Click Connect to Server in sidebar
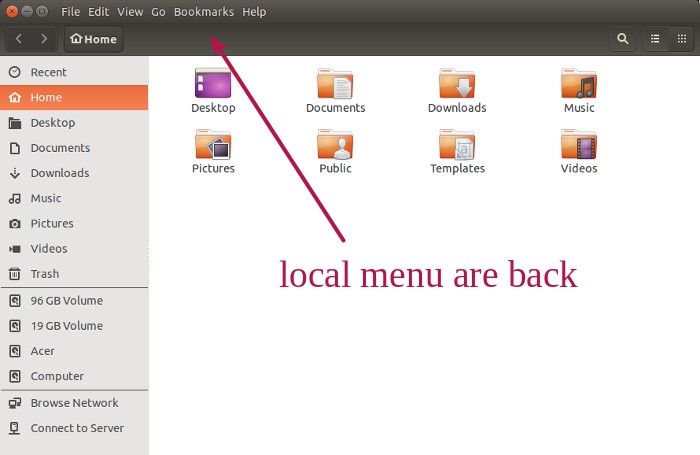700x455 pixels. coord(74,428)
